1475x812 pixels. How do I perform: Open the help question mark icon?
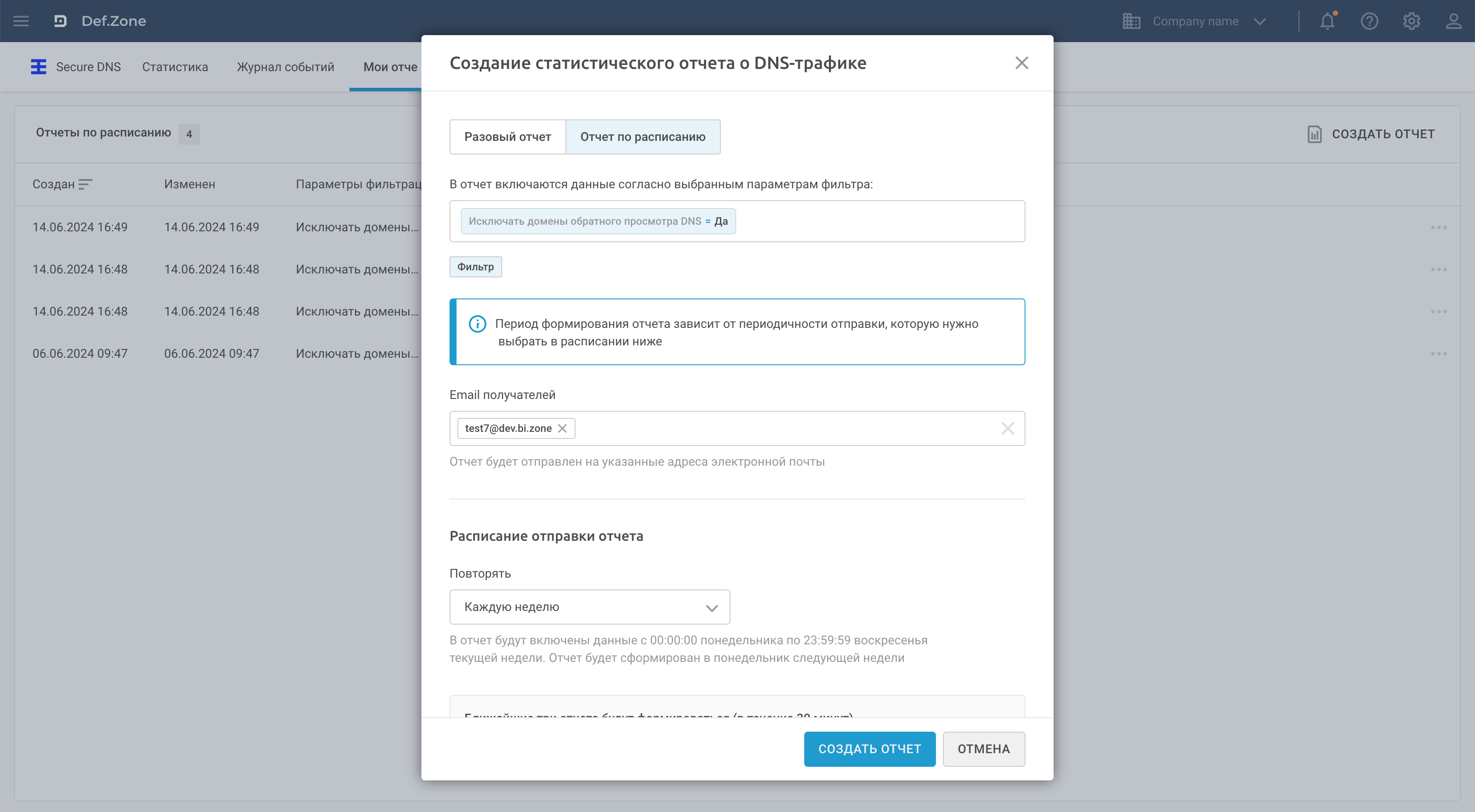click(1369, 21)
